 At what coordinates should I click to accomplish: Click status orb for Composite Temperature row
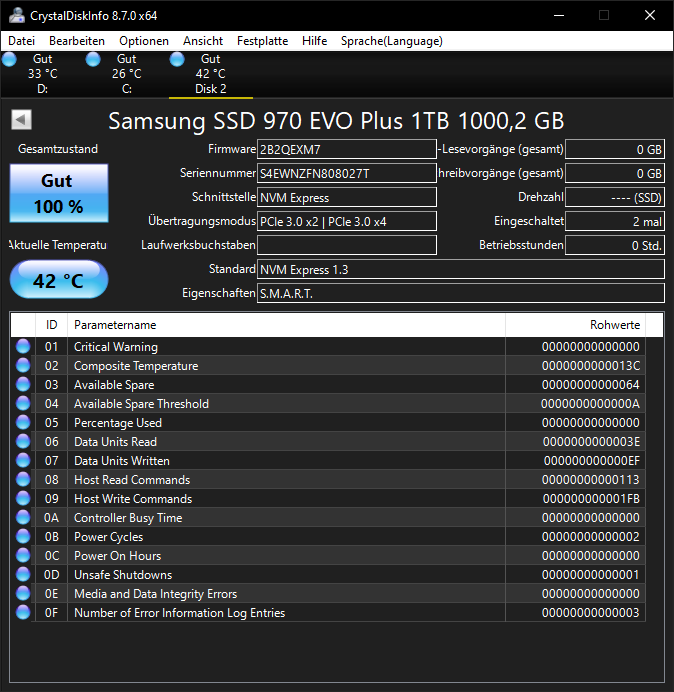23,365
